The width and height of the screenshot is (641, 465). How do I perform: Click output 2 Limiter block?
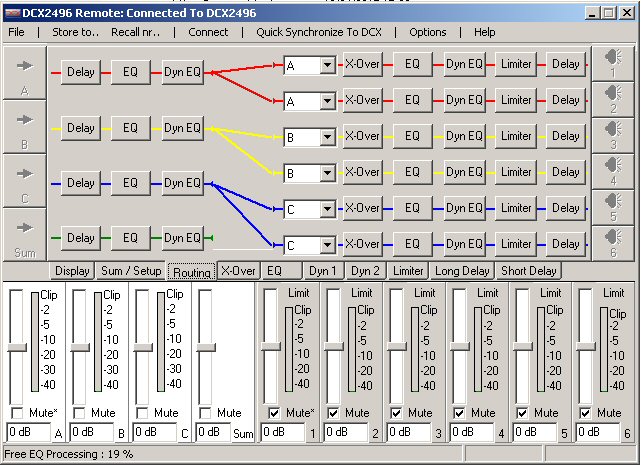point(516,100)
